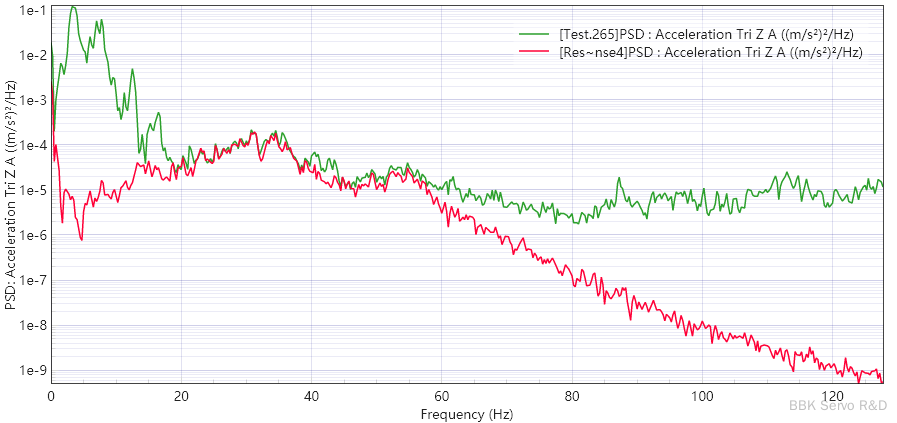The height and width of the screenshot is (423, 897).
Task: Click the green curve's highest peak near 1e-1
Action: click(73, 8)
